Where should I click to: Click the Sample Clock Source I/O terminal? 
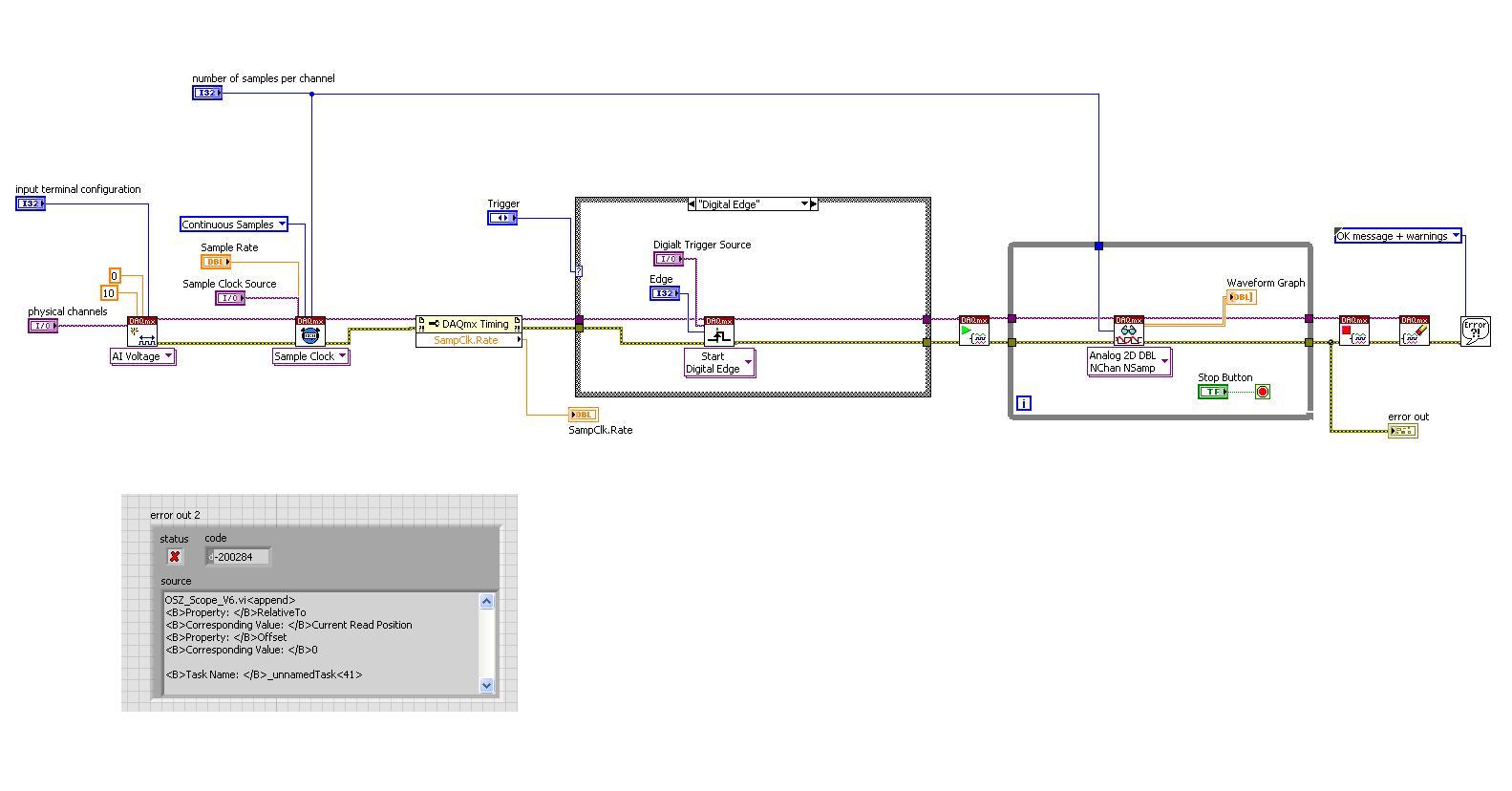tap(230, 298)
